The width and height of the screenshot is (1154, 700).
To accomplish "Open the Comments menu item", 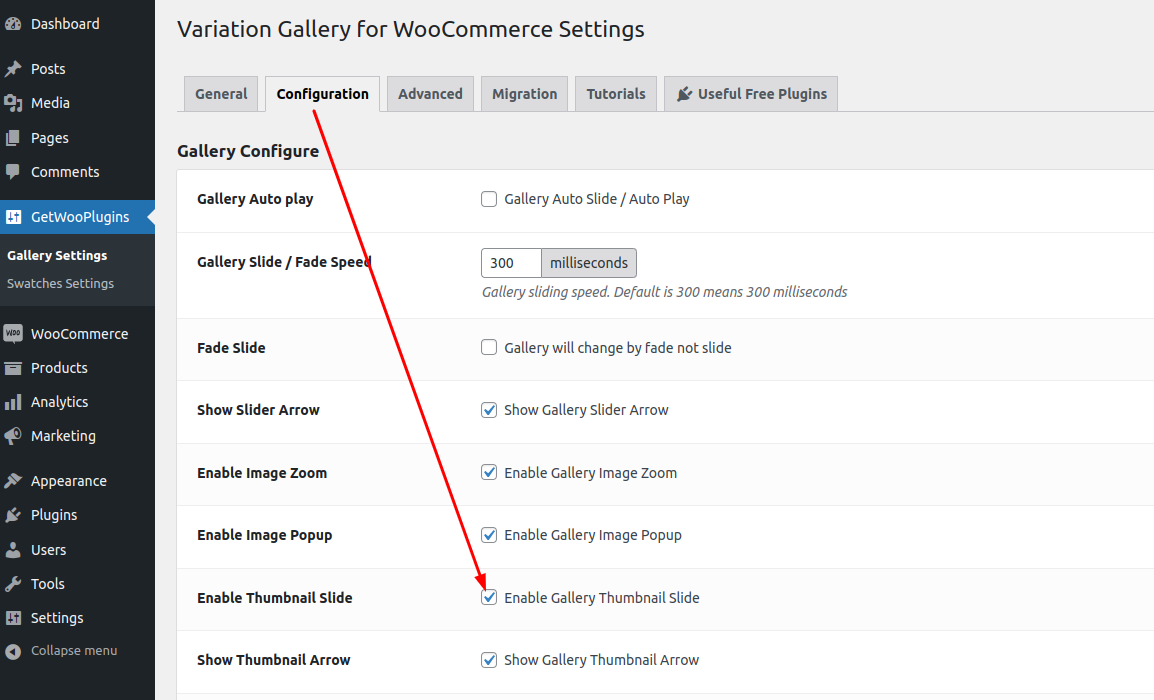I will [x=77, y=172].
